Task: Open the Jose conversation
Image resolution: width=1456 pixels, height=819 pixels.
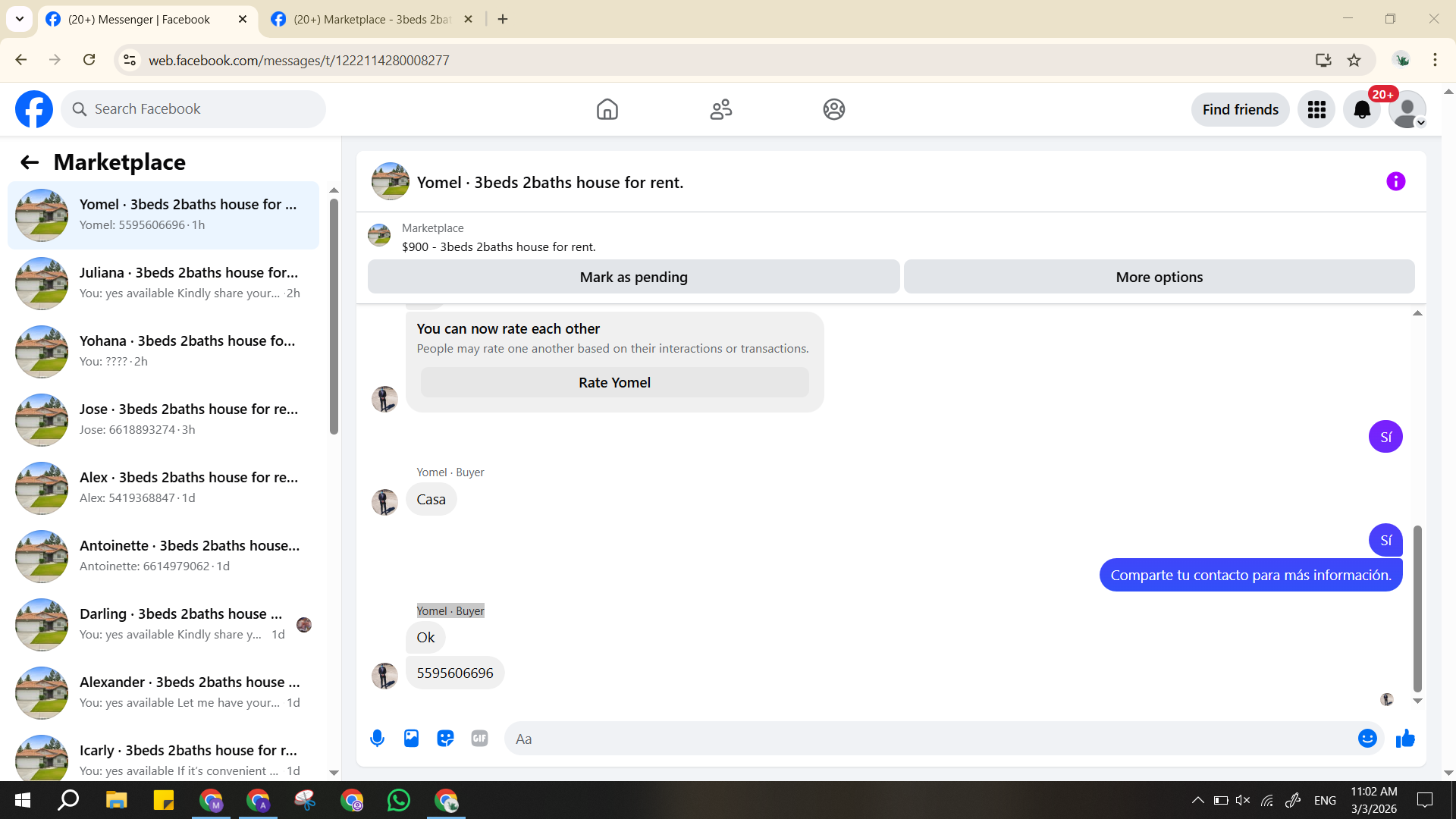Action: (163, 419)
